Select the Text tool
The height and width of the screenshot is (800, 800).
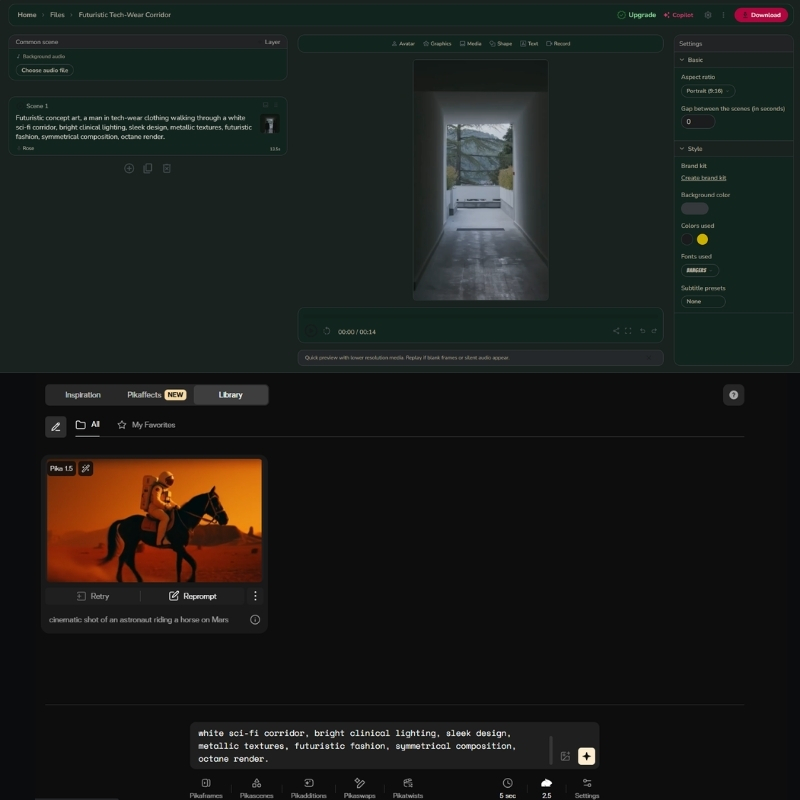click(x=529, y=44)
